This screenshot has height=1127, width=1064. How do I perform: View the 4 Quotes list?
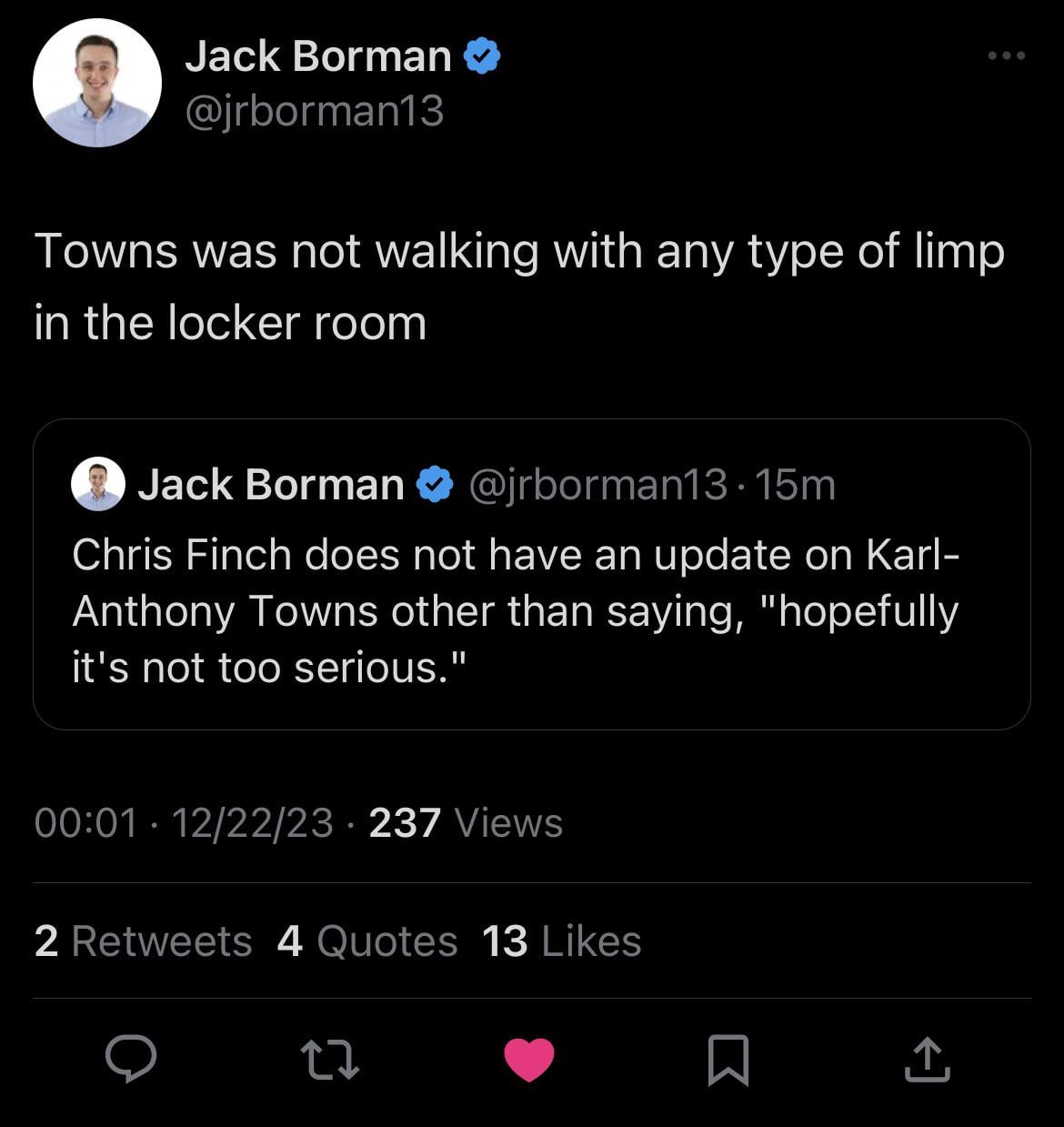(x=367, y=941)
